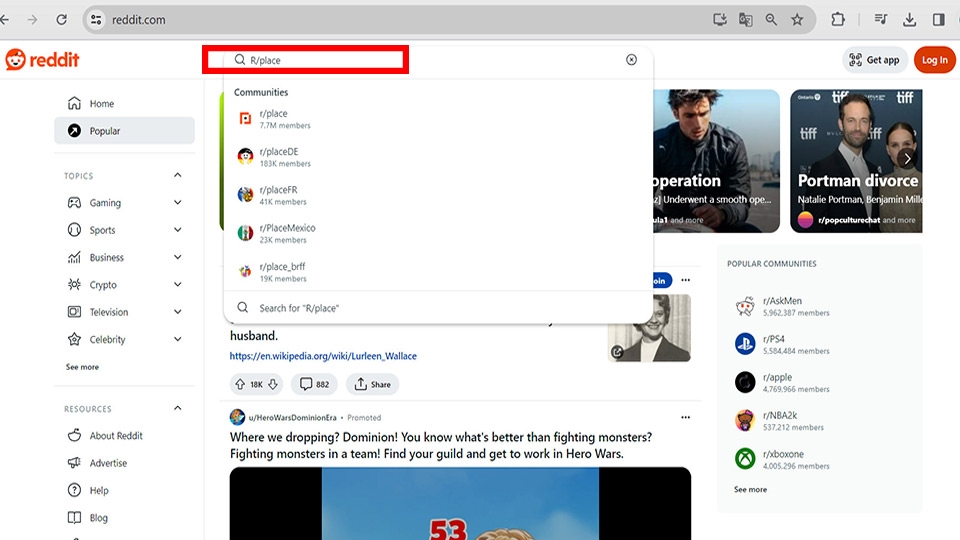Open the Help link
Viewport: 960px width, 540px height.
[99, 490]
